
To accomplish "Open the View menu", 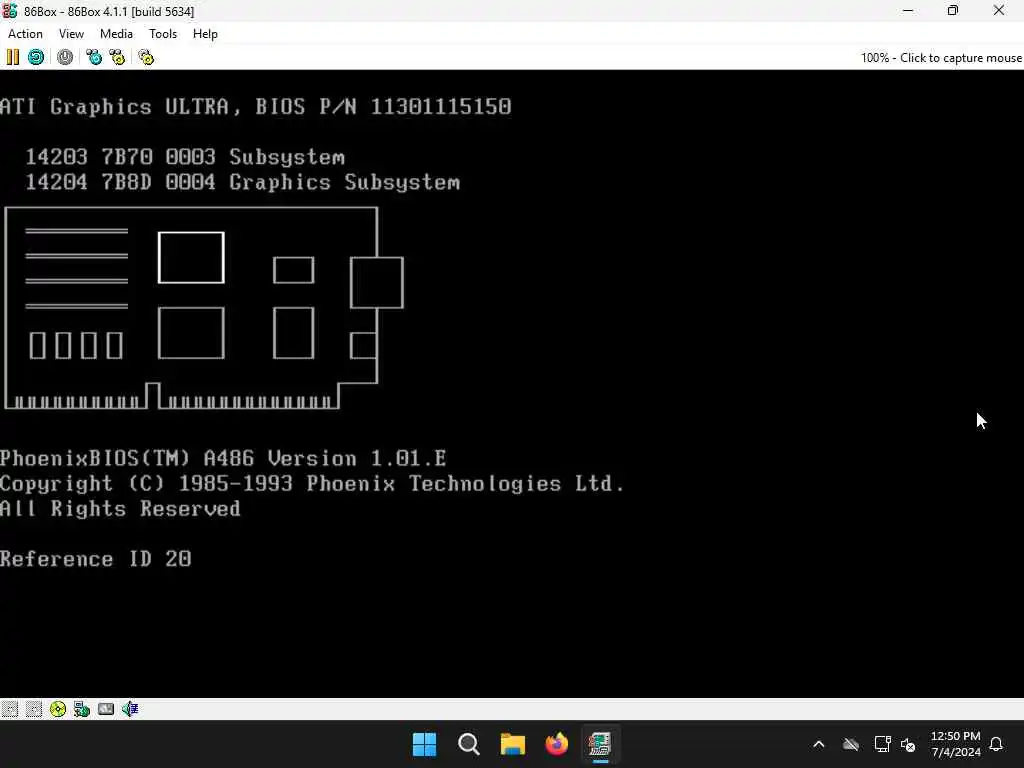I will pos(71,34).
